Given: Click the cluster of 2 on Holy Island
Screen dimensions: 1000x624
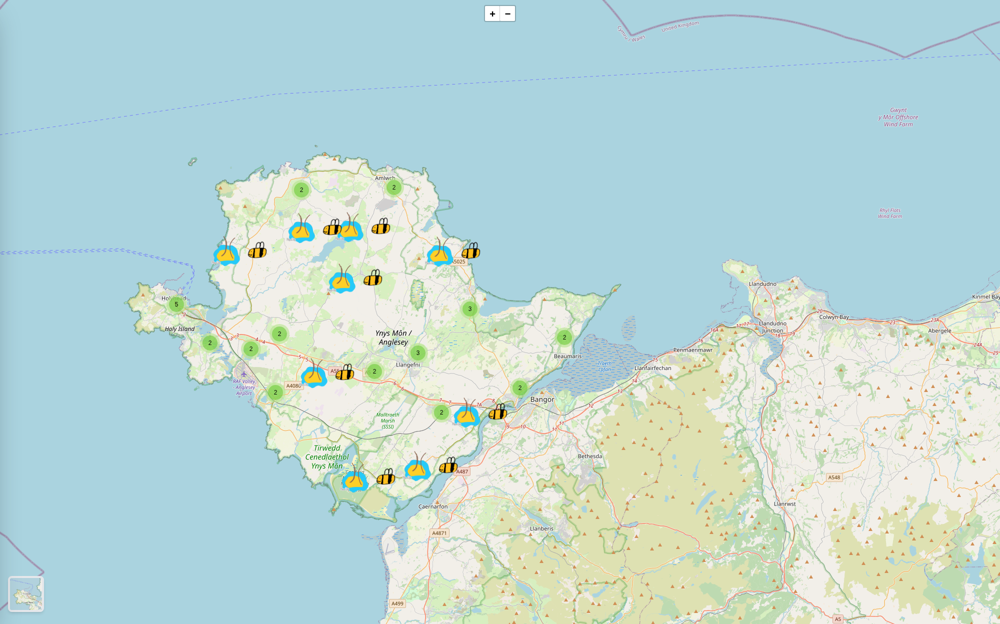Looking at the screenshot, I should 209,343.
